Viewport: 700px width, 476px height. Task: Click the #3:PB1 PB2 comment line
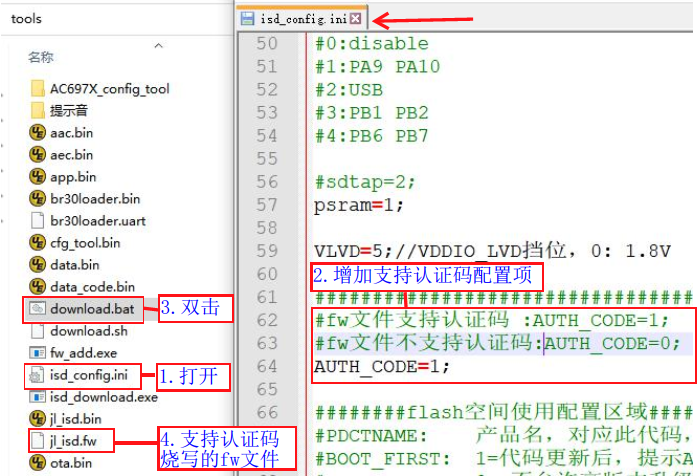(371, 113)
